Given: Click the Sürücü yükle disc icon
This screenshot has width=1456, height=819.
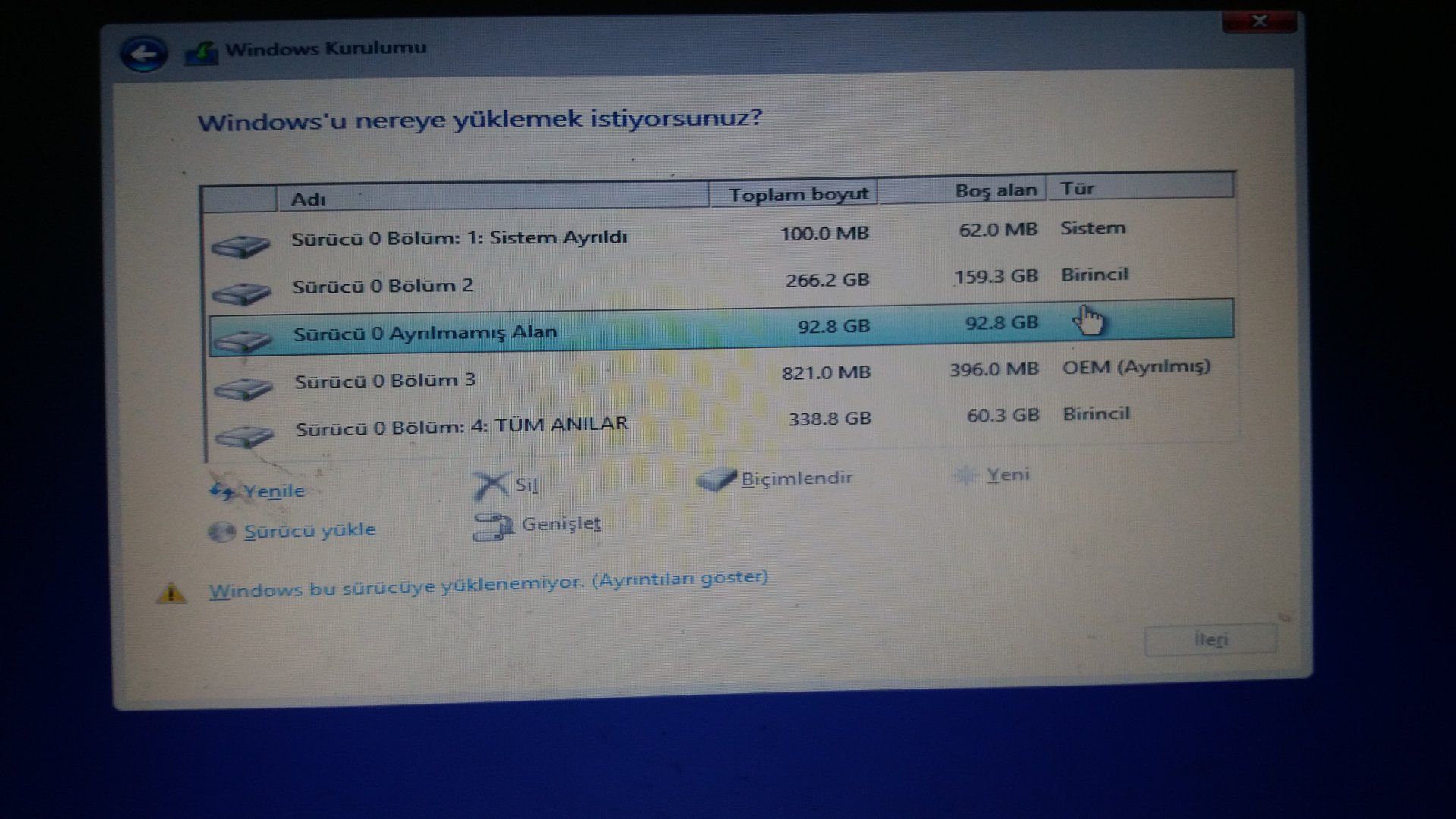Looking at the screenshot, I should pyautogui.click(x=221, y=532).
